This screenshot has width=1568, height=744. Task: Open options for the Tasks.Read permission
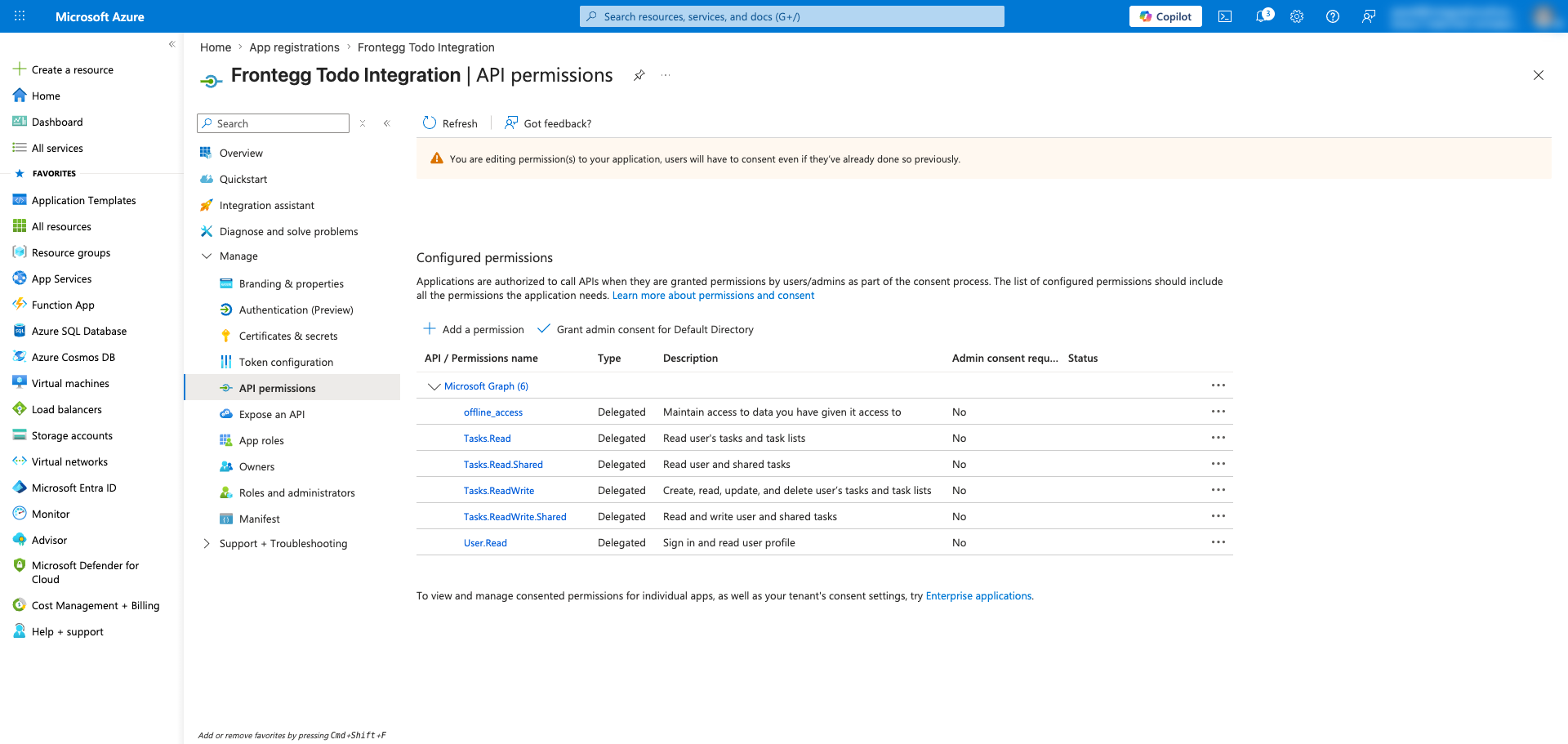click(1218, 438)
